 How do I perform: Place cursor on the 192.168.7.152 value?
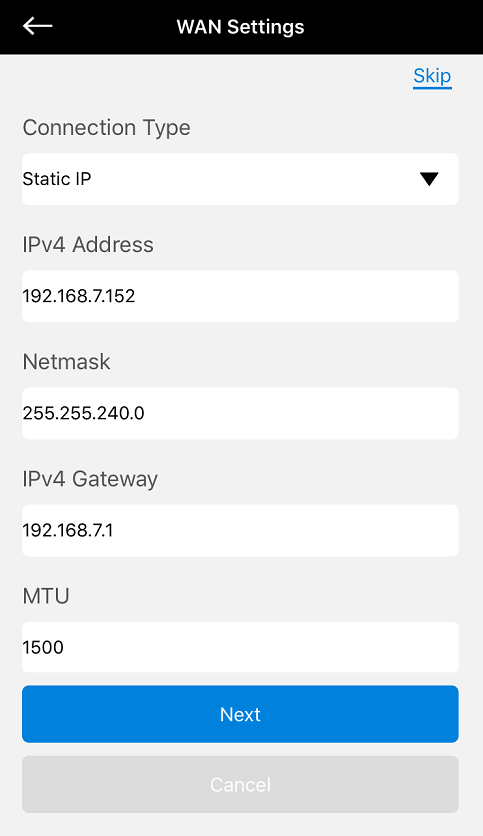click(79, 296)
